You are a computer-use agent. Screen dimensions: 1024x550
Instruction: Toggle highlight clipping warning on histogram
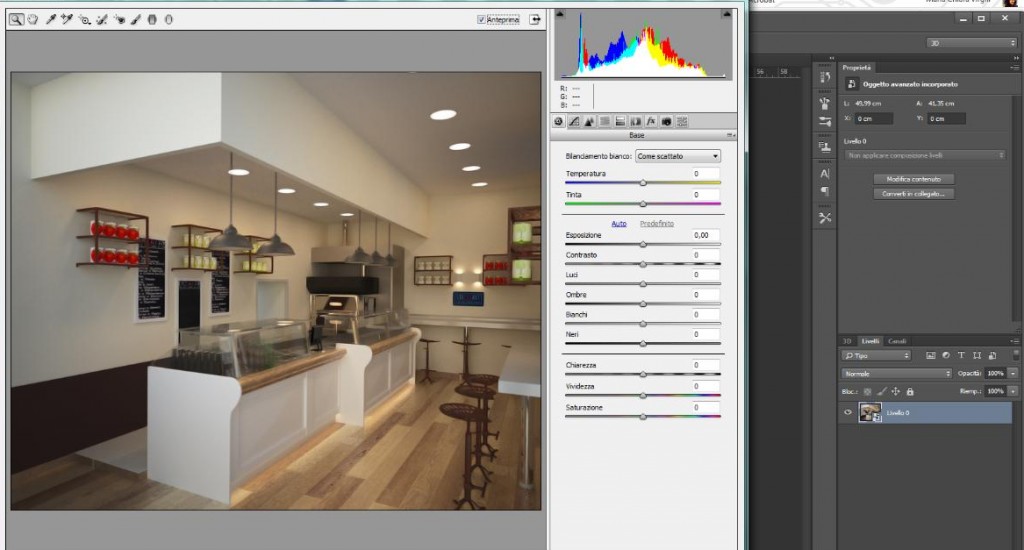coord(726,14)
